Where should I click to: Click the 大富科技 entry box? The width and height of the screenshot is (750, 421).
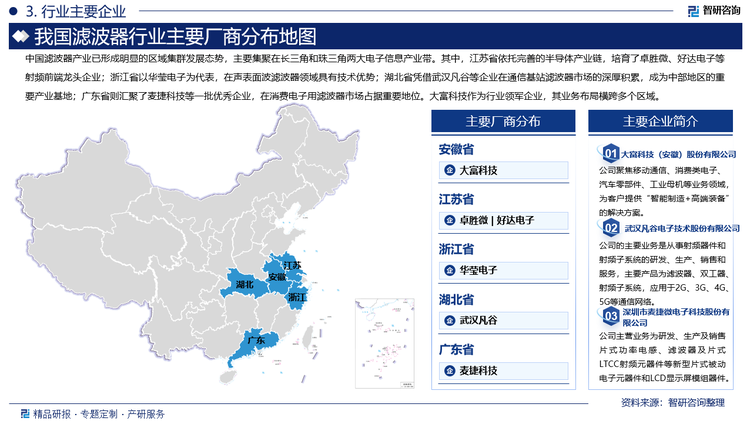coord(504,170)
